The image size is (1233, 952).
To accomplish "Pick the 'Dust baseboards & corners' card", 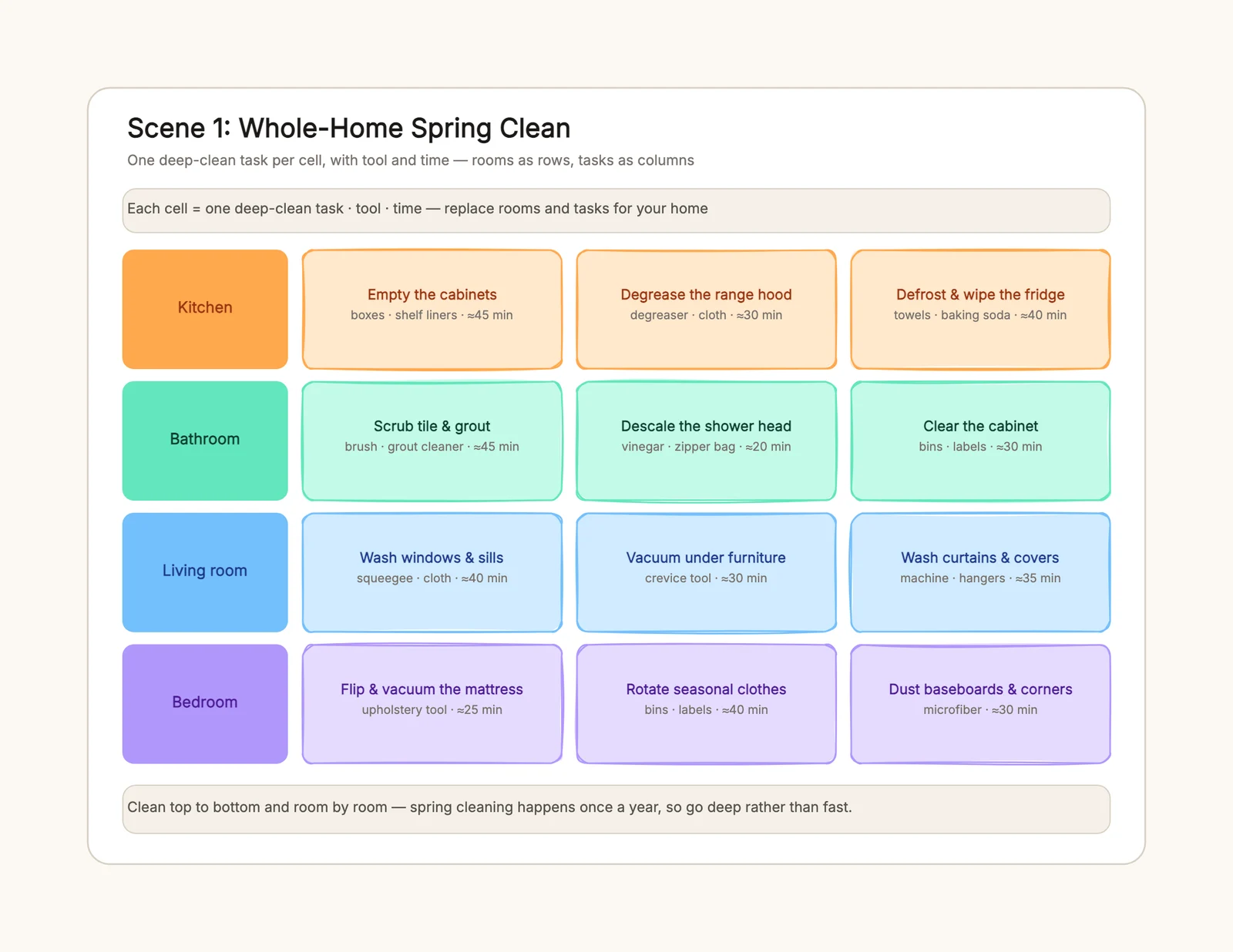I will tap(980, 704).
